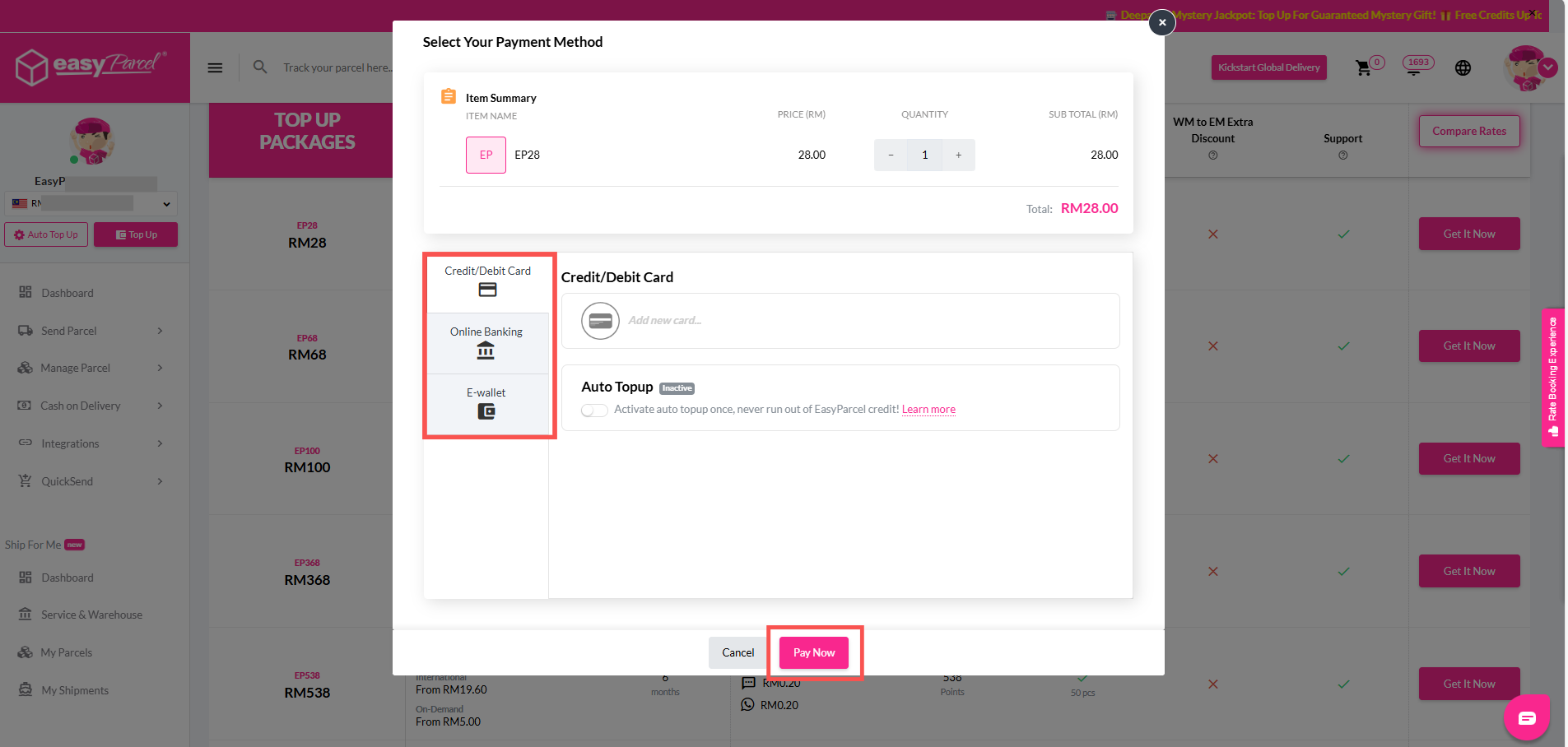Click the sidebar Top Up button
1568x747 pixels.
[136, 234]
